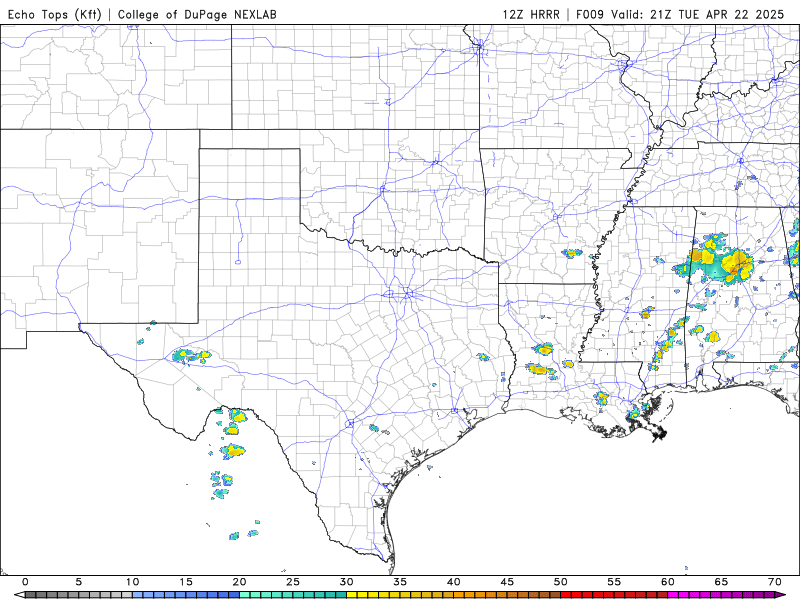Click the '60' label on the color scale
The height and width of the screenshot is (600, 800).
[x=668, y=582]
